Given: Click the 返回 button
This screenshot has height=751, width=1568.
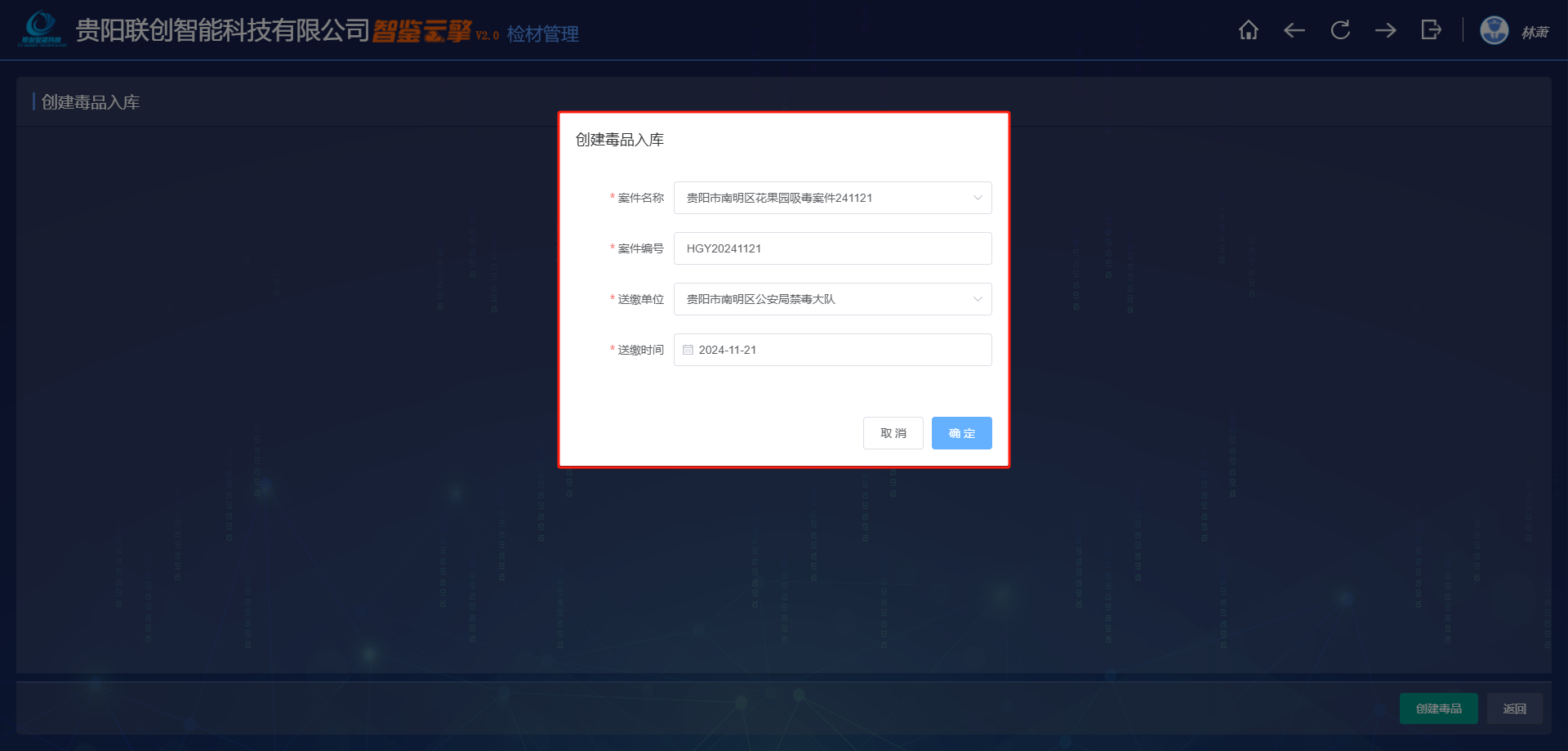Looking at the screenshot, I should point(1515,709).
